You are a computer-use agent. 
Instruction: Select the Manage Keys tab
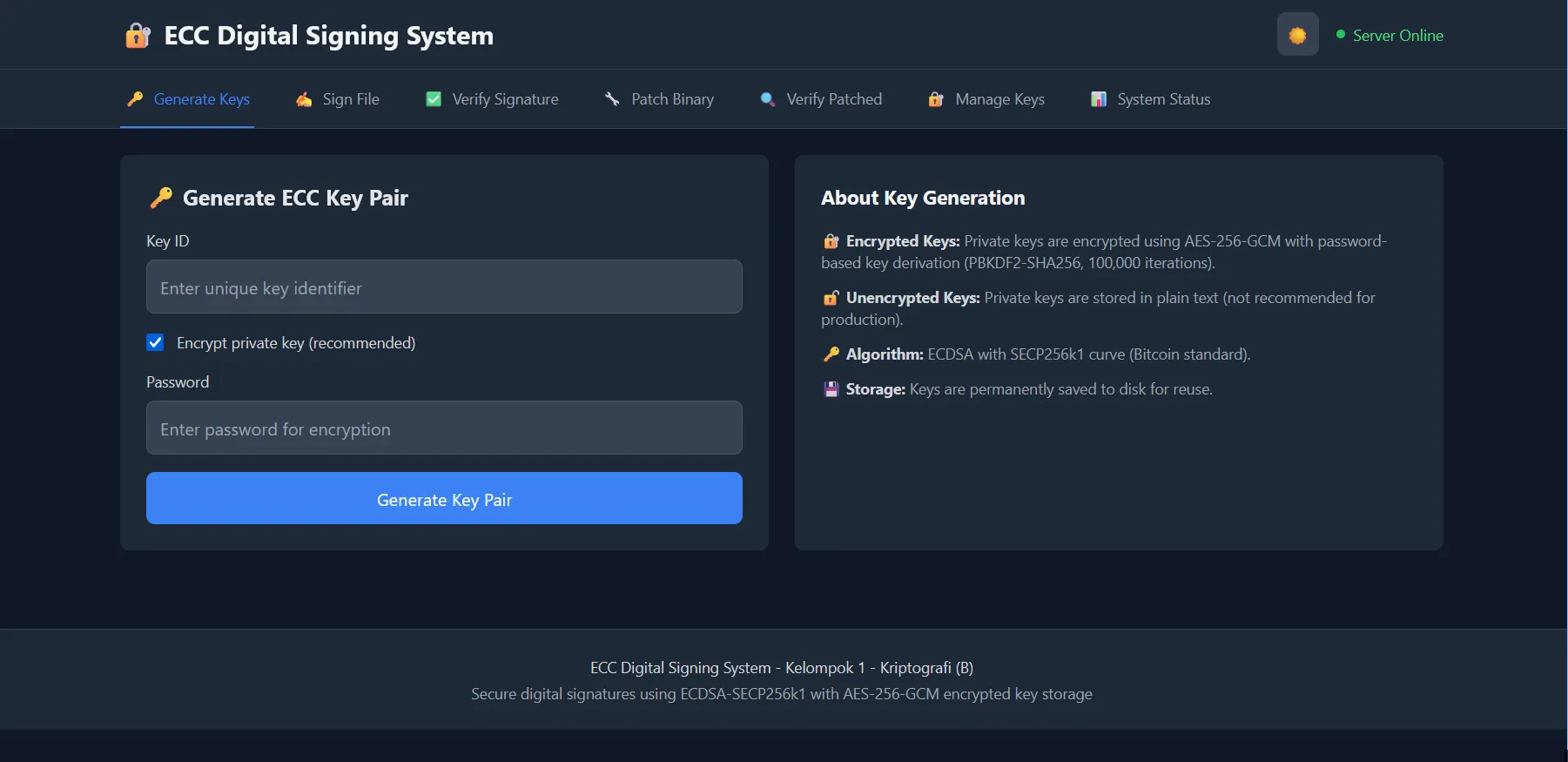[999, 99]
